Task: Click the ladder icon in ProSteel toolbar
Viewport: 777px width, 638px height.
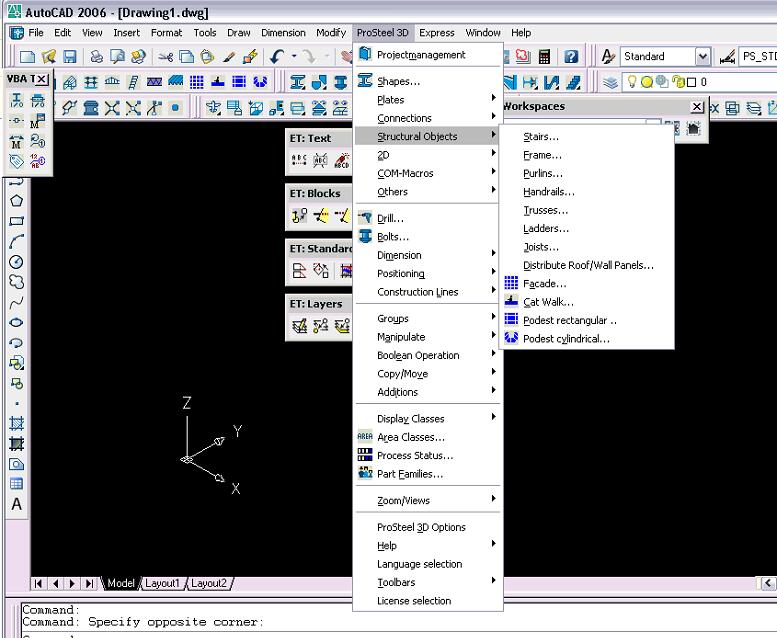Action: pos(133,82)
